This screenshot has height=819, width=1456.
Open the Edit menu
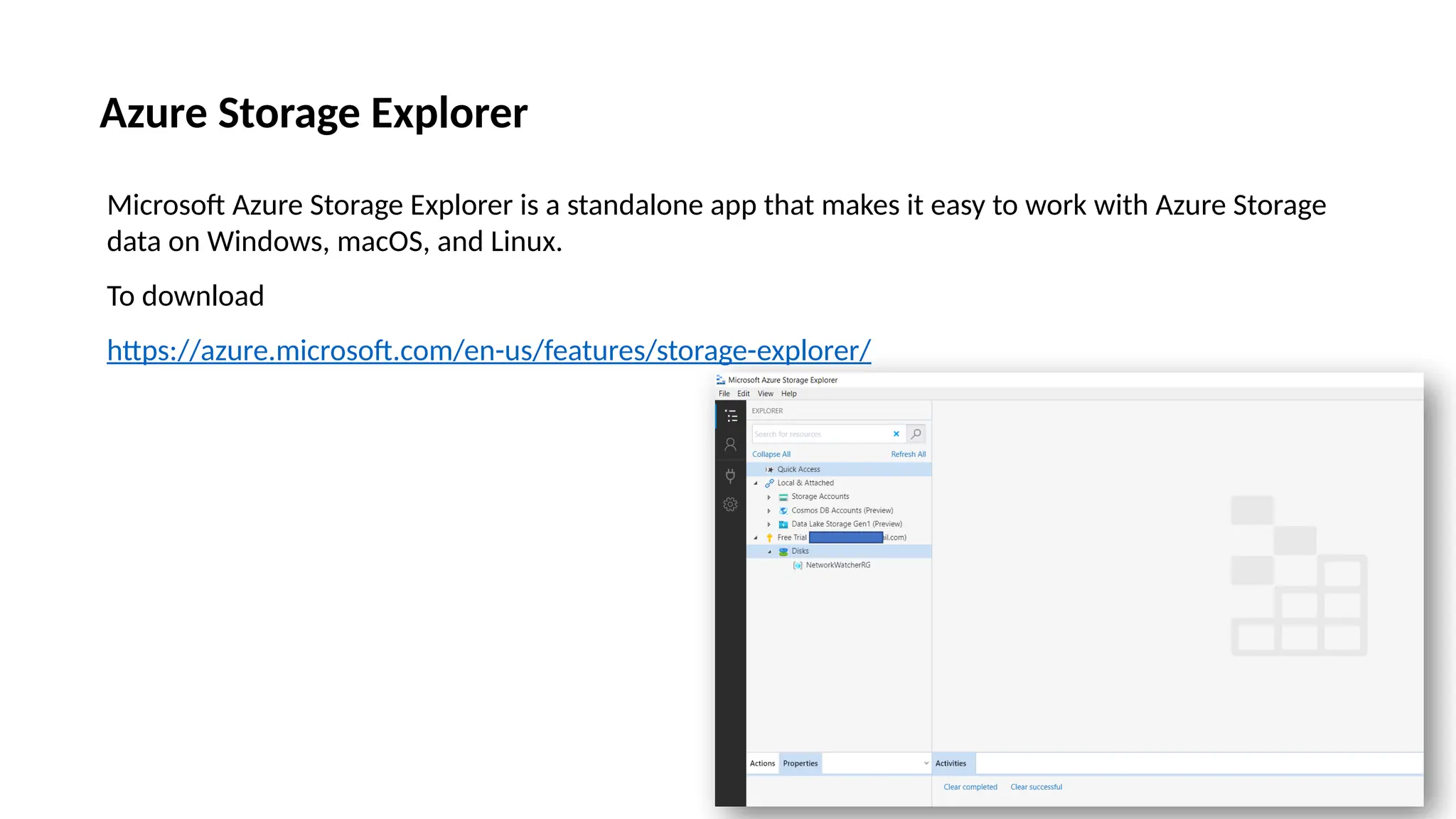click(x=744, y=394)
